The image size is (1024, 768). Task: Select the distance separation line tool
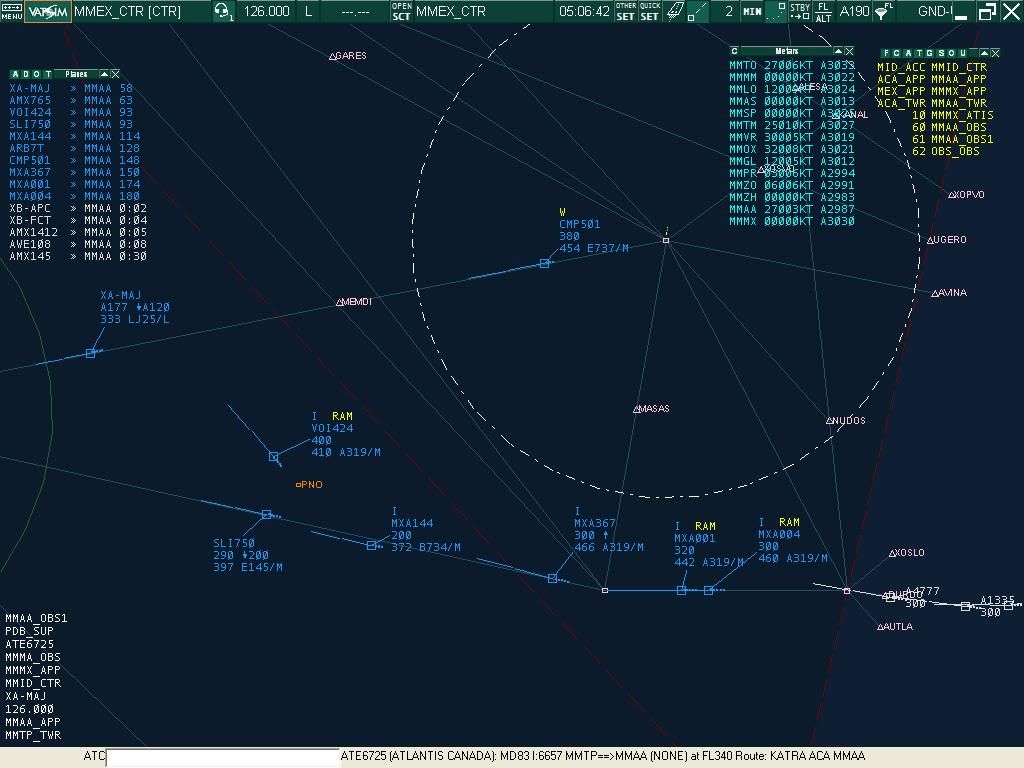coord(699,12)
